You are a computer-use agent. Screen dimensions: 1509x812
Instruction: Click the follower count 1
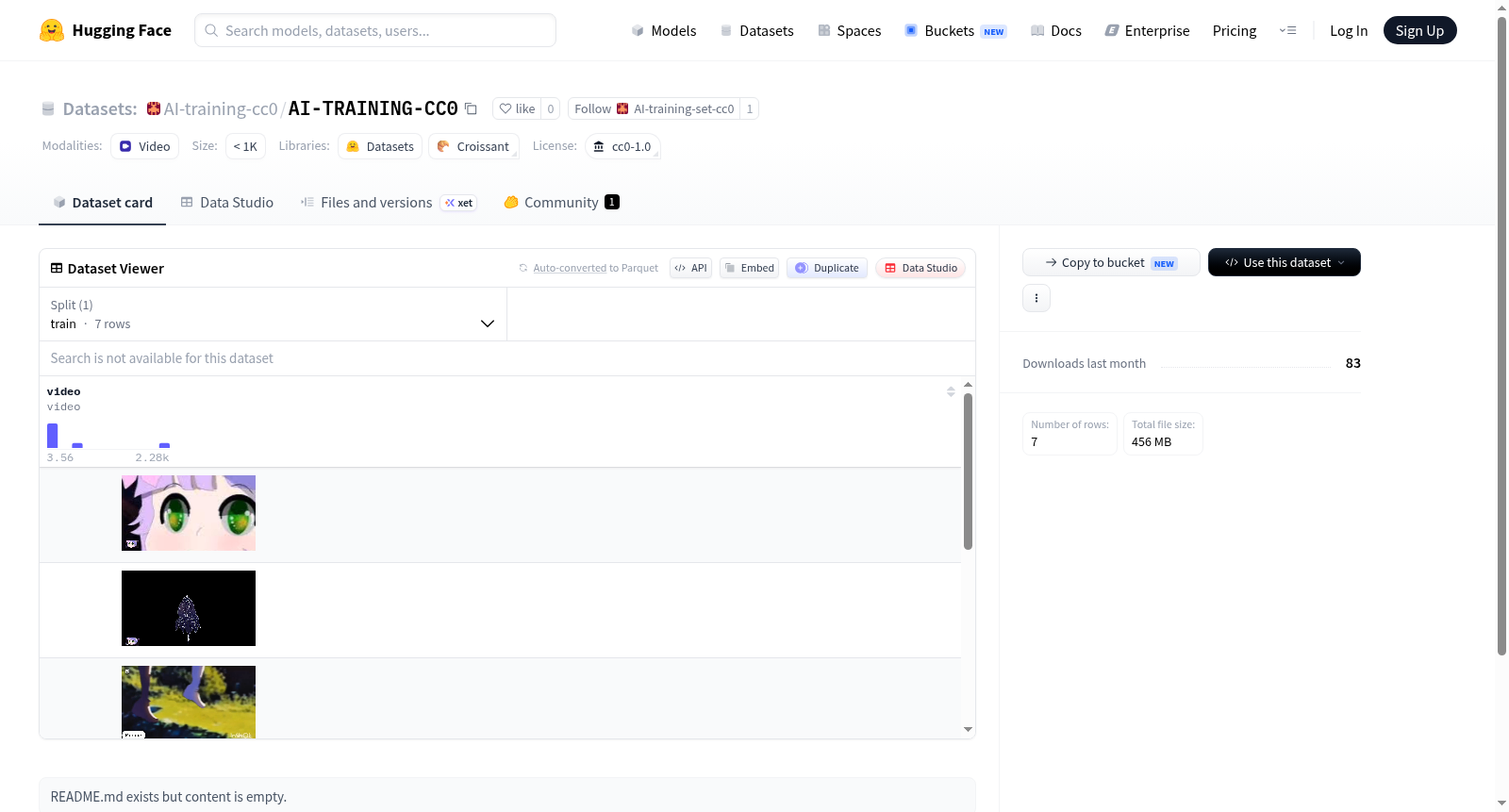click(x=750, y=108)
